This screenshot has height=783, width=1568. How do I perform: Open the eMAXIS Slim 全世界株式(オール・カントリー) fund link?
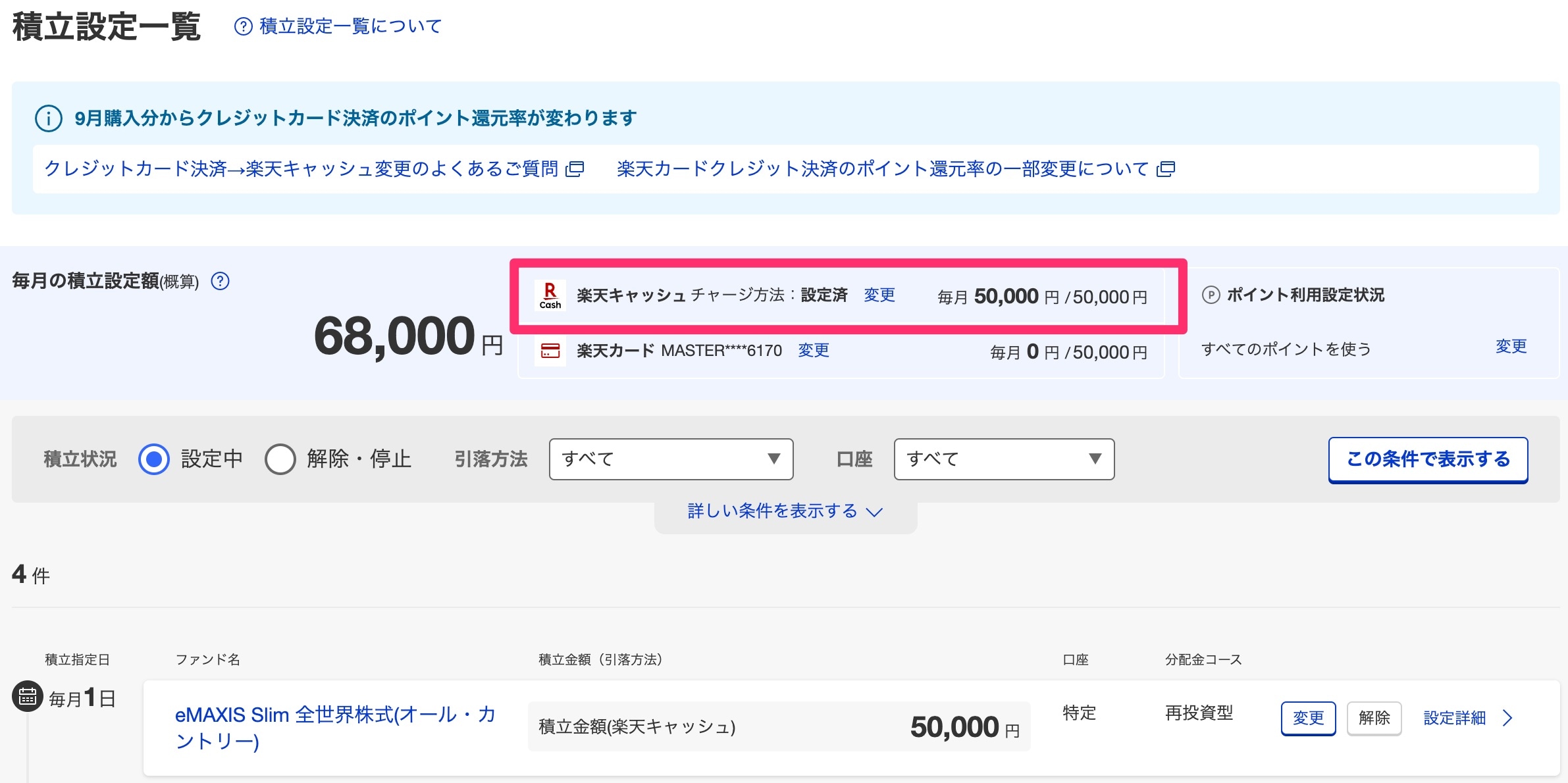coord(336,728)
